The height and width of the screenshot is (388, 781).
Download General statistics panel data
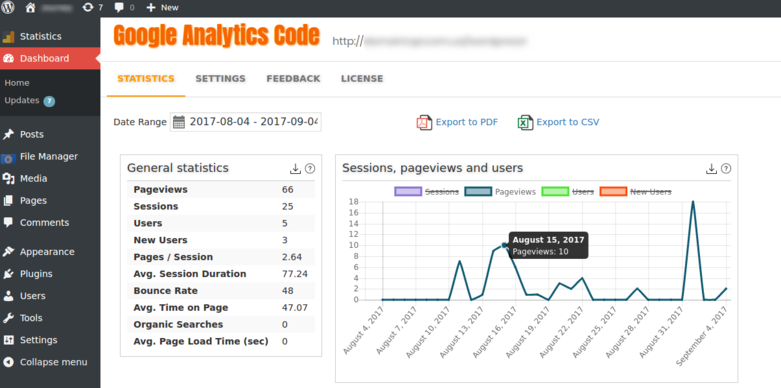[295, 168]
